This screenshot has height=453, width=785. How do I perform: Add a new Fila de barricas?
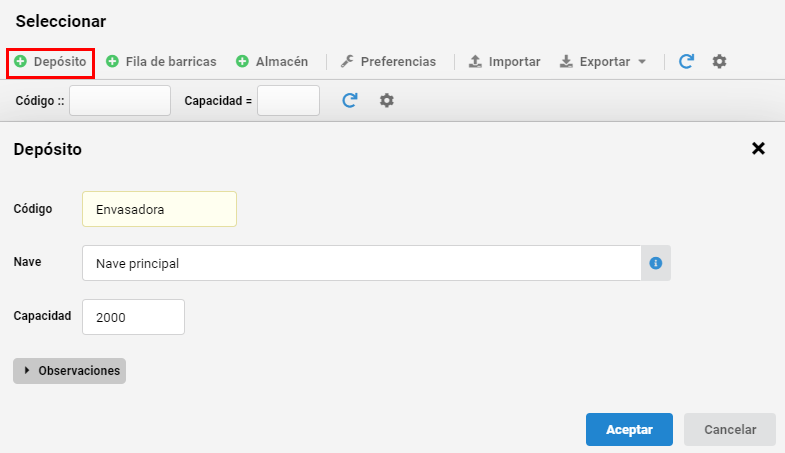coord(161,62)
